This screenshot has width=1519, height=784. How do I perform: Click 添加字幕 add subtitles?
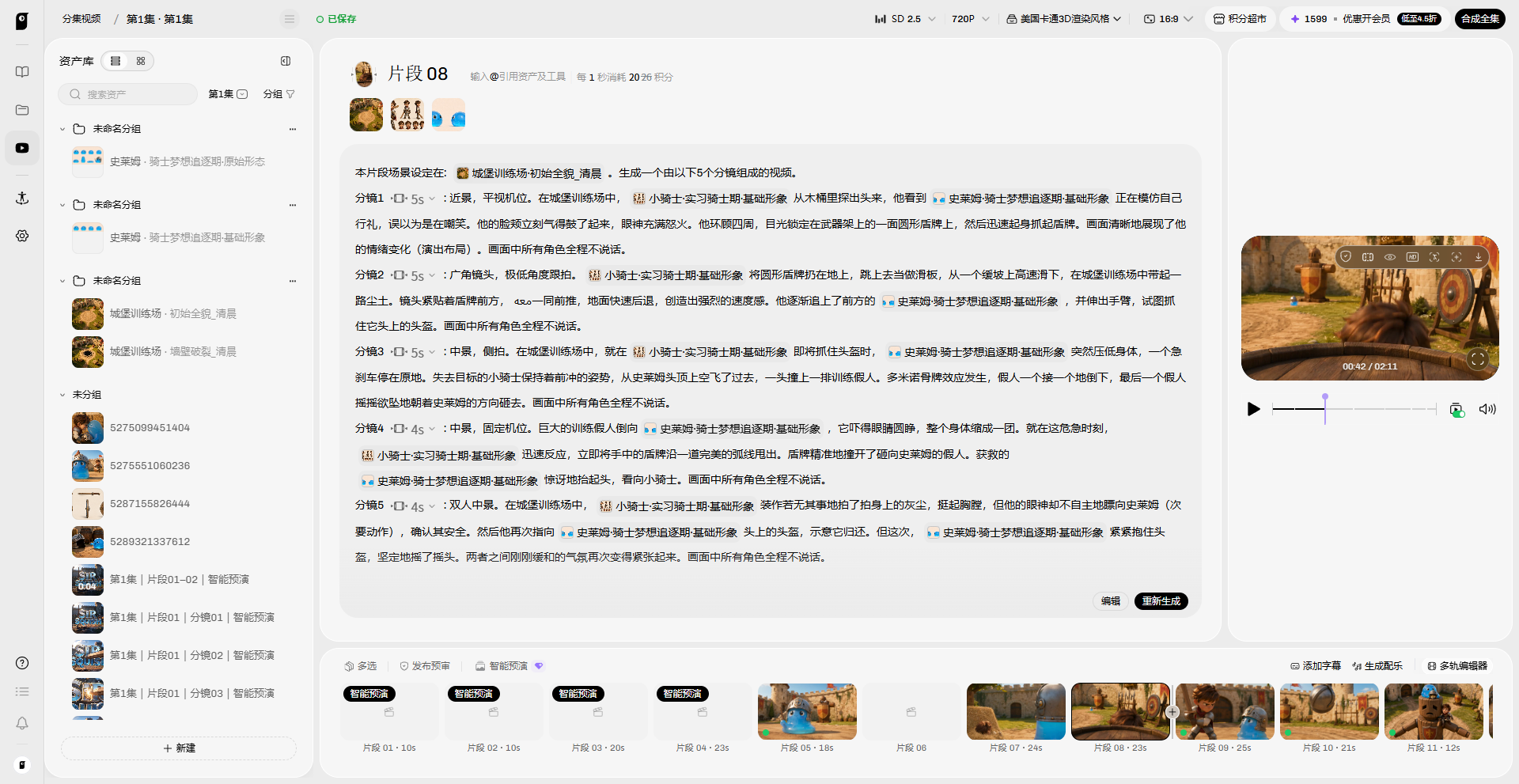(x=1316, y=666)
